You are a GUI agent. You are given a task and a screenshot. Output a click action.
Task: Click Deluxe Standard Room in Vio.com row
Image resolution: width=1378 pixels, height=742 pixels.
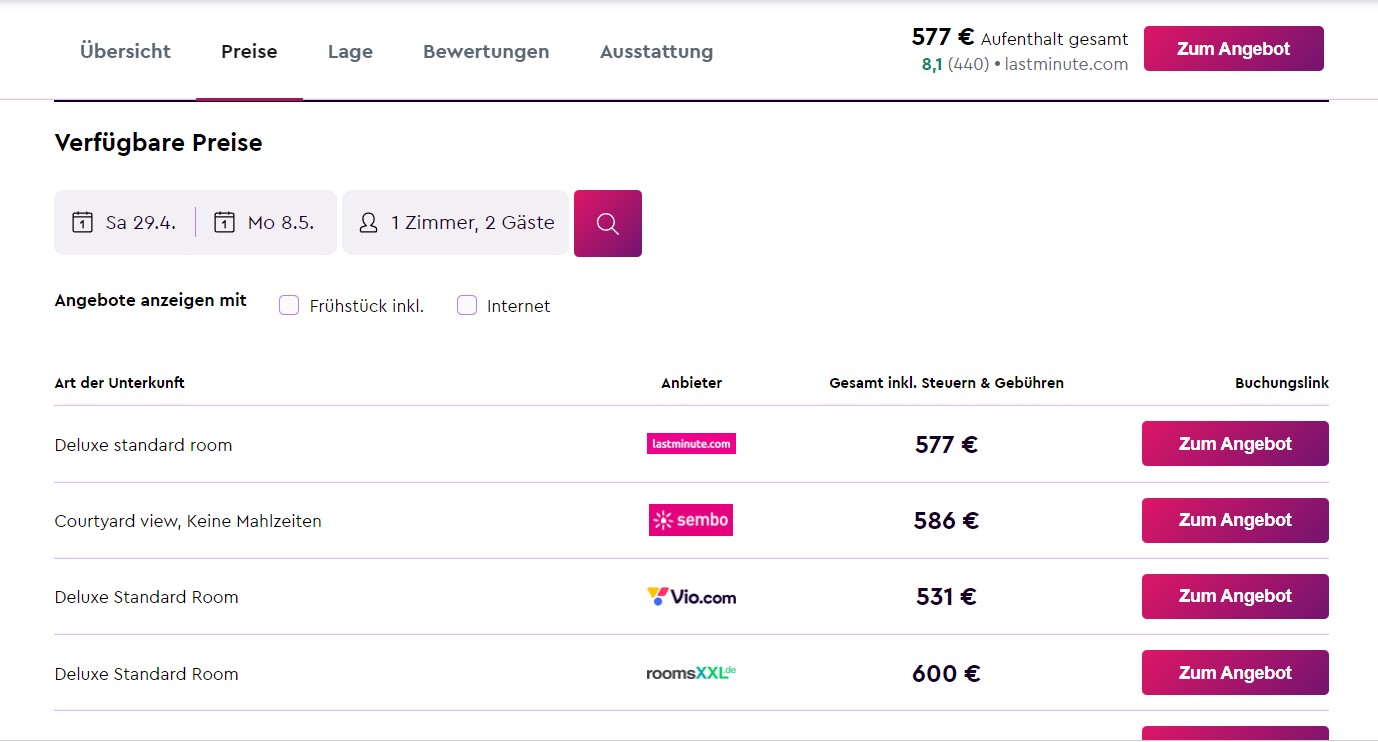146,597
